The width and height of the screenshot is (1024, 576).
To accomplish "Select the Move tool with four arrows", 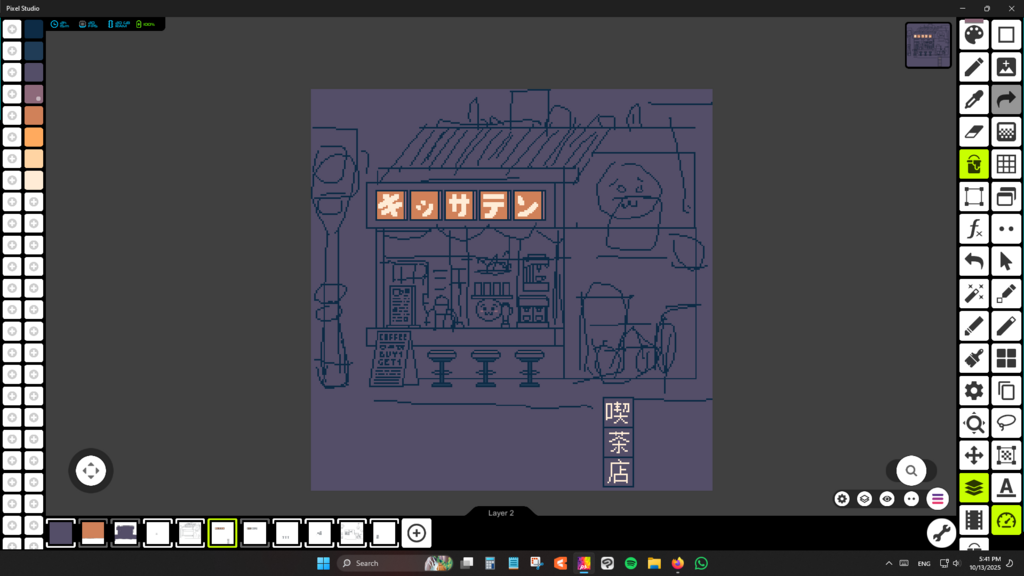I will tap(974, 455).
